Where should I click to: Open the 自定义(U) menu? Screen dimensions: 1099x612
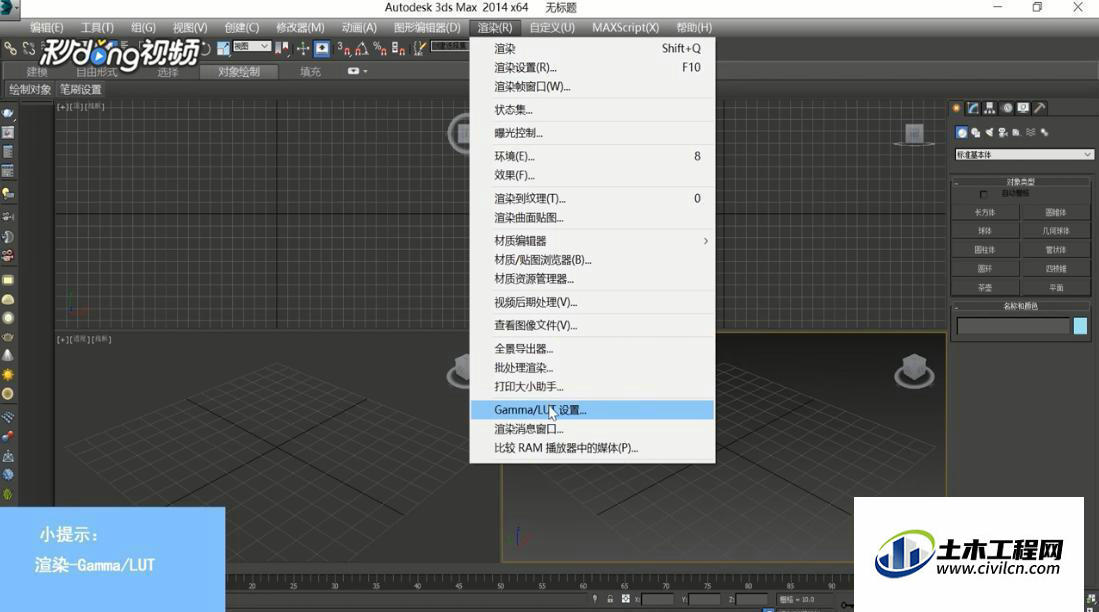point(552,27)
